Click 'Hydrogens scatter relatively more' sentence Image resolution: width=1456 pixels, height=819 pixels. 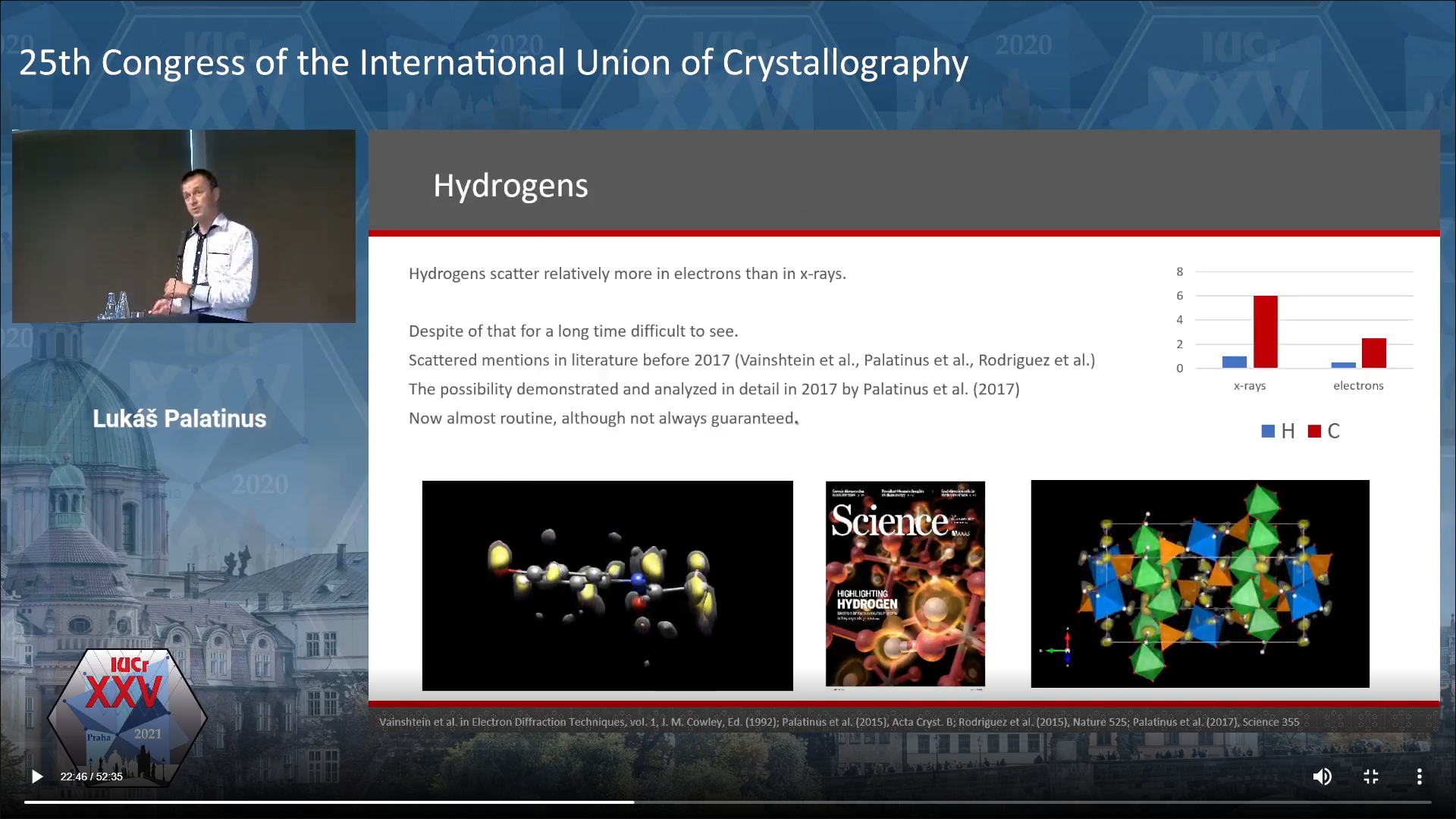[x=627, y=274]
